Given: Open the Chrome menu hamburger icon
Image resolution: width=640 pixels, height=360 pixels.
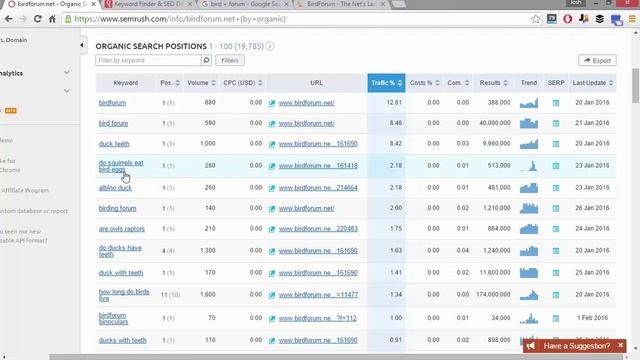Looking at the screenshot, I should tap(632, 19).
